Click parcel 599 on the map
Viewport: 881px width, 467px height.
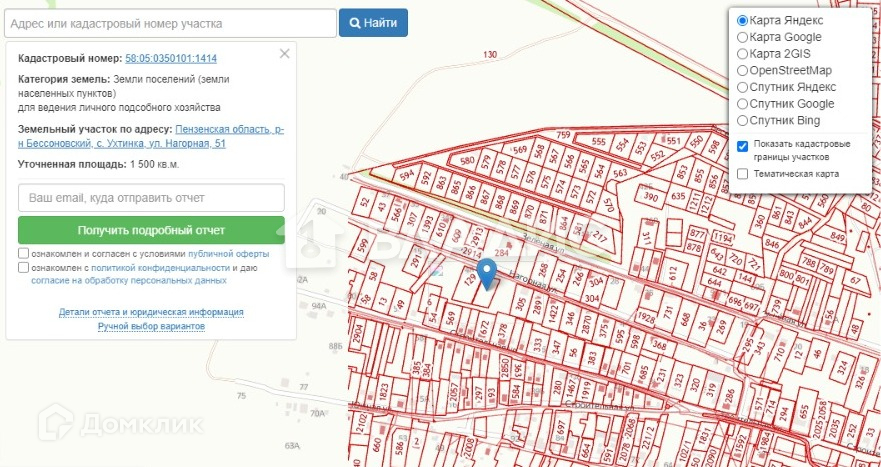point(362,244)
